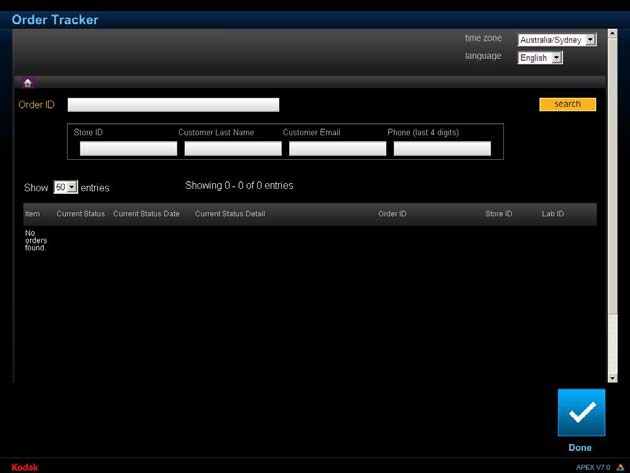Open the time zone dropdown
630x473 pixels.
click(x=557, y=40)
